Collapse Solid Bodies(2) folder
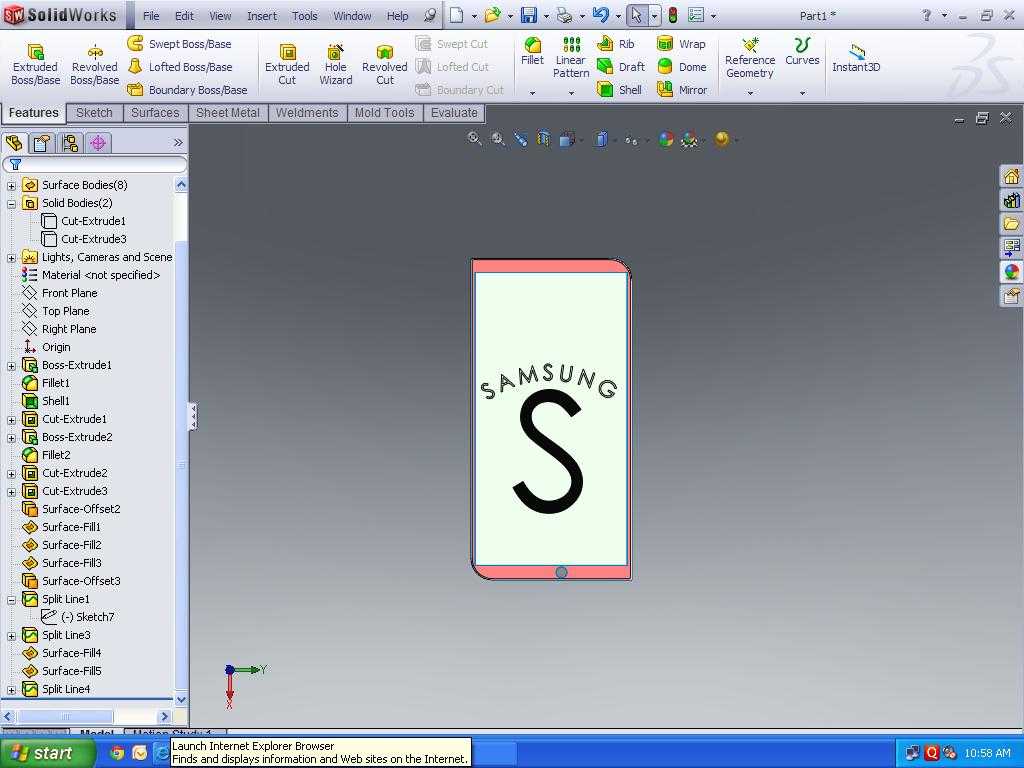Viewport: 1024px width, 768px height. 11,204
